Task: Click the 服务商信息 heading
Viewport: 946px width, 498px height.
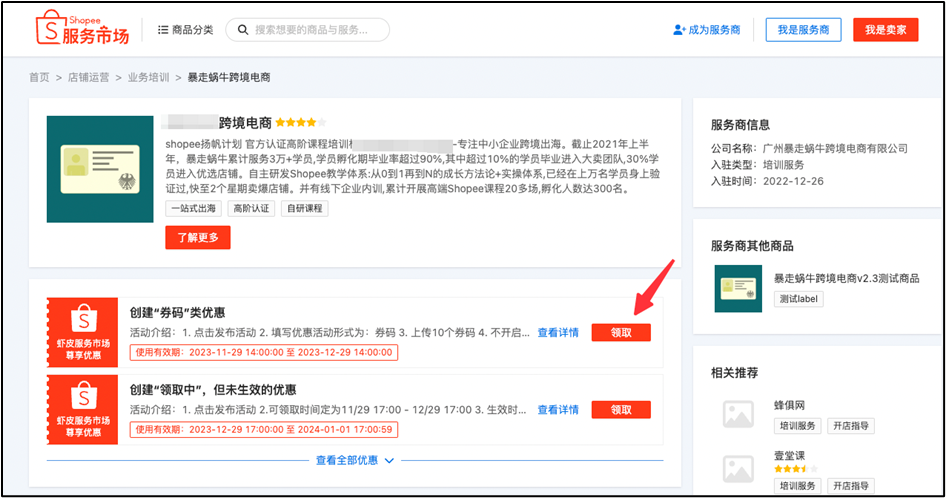Action: click(x=740, y=125)
